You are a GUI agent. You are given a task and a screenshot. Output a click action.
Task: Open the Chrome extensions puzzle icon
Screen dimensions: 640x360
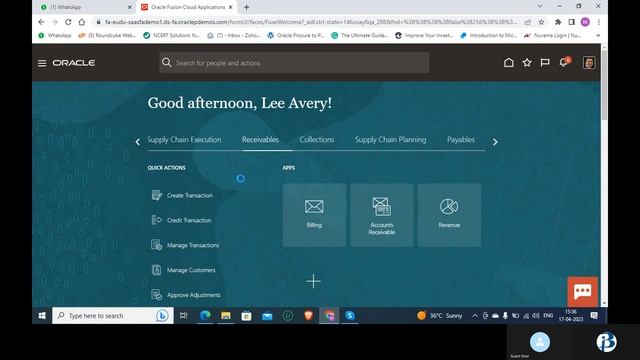click(x=558, y=22)
